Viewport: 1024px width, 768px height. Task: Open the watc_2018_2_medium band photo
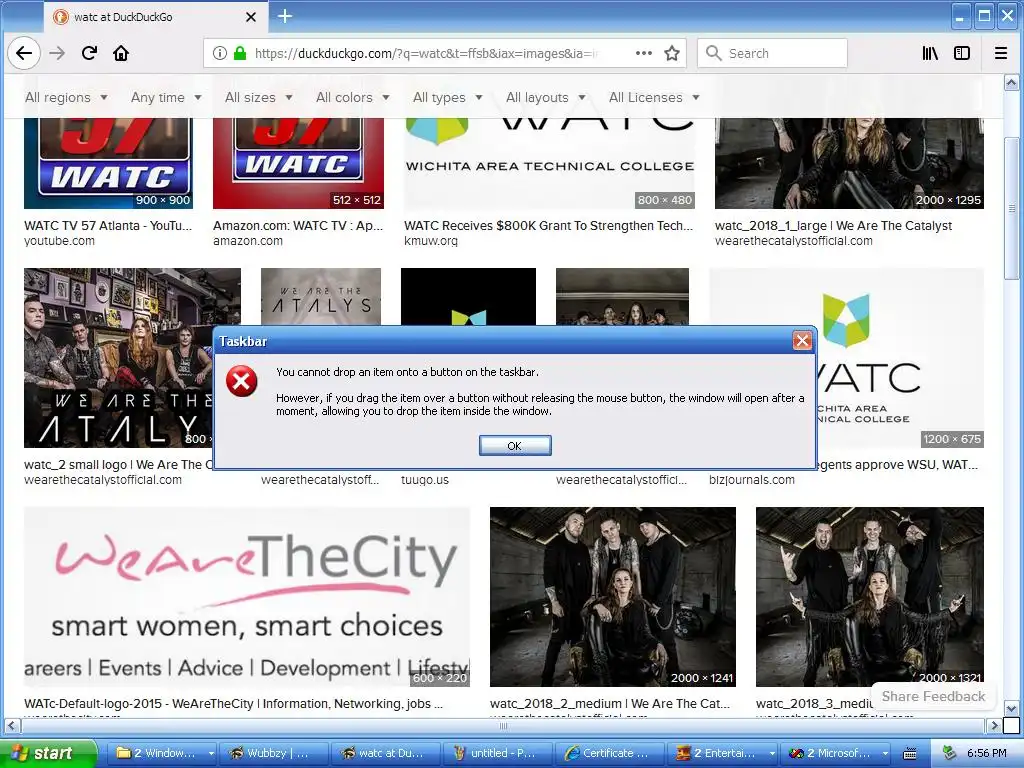pyautogui.click(x=613, y=597)
